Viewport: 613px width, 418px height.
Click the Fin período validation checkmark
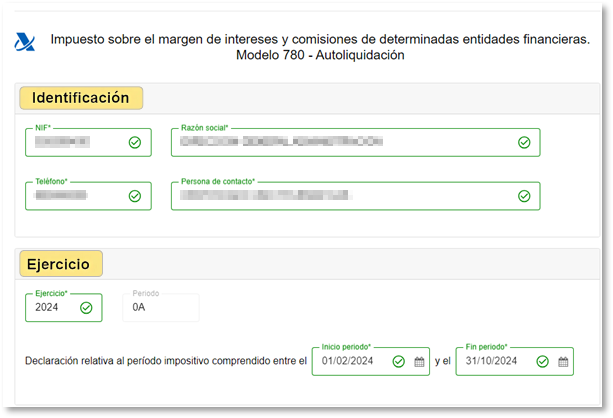pyautogui.click(x=542, y=362)
